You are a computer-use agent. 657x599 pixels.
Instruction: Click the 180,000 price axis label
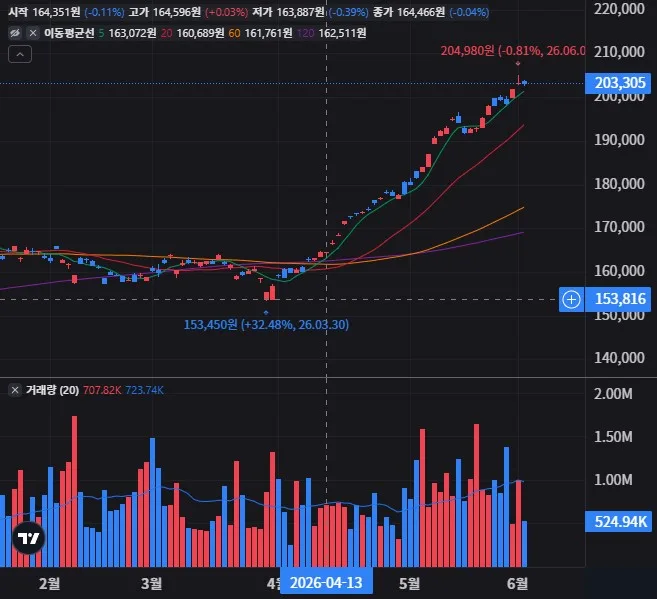[x=619, y=183]
